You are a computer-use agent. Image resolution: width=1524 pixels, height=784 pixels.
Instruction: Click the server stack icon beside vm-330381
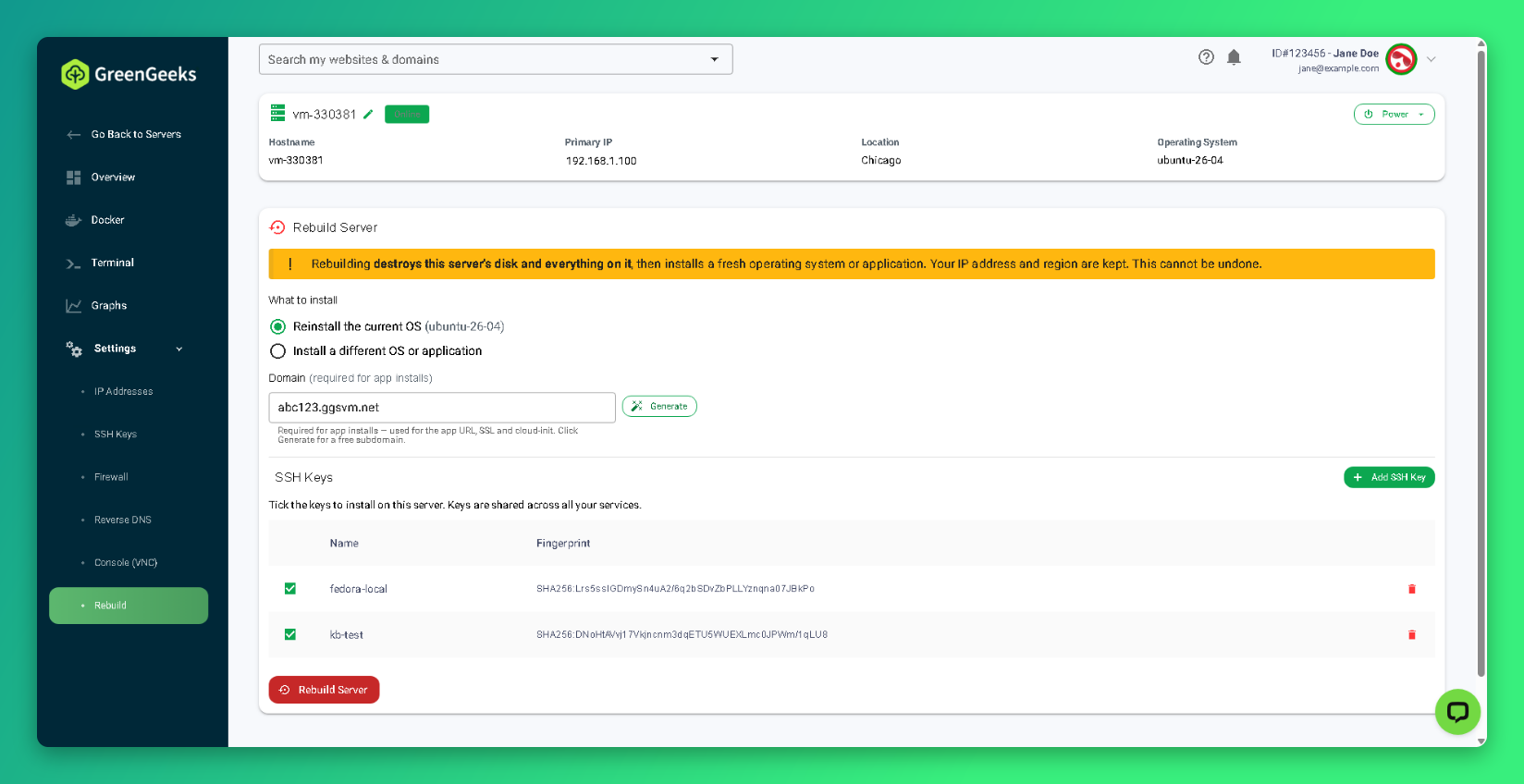pyautogui.click(x=277, y=114)
